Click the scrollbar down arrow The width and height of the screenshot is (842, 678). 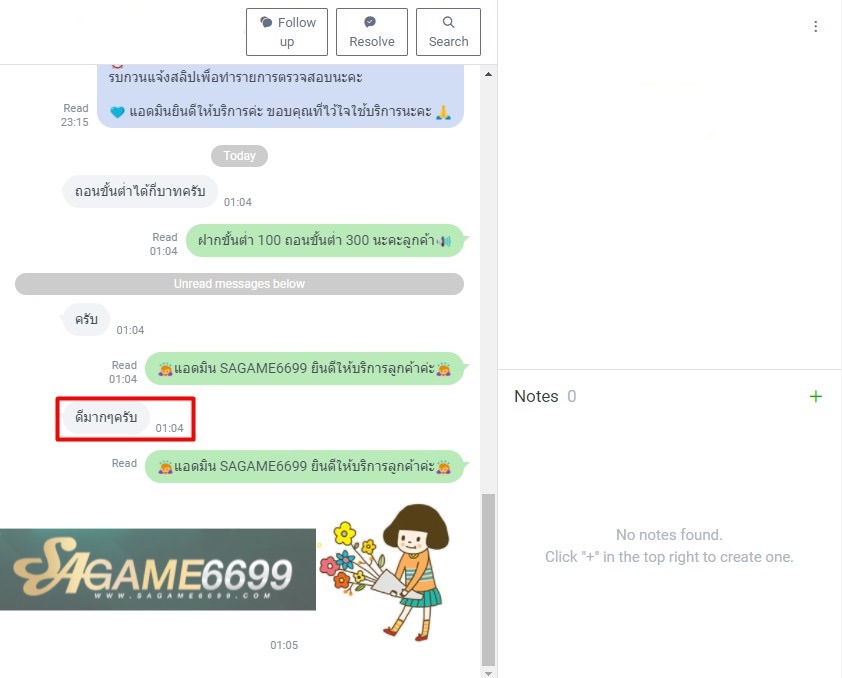tap(488, 672)
